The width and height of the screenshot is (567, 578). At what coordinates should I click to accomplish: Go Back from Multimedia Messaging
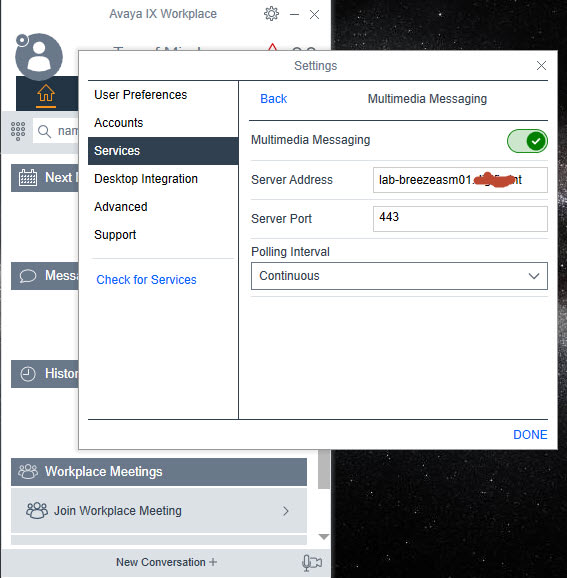click(x=274, y=99)
